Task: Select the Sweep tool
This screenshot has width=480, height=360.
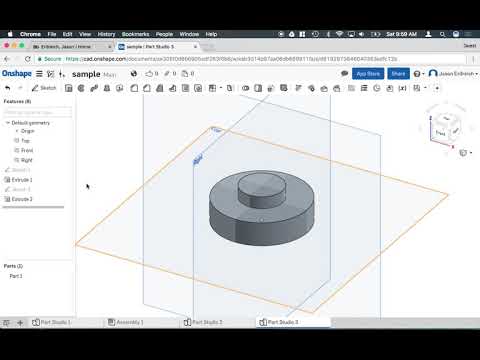Action: point(94,88)
